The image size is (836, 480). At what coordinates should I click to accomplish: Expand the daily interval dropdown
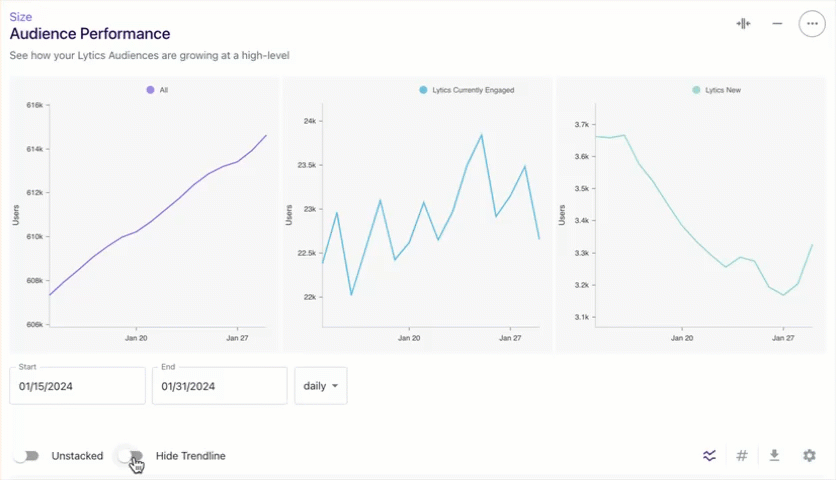(320, 386)
